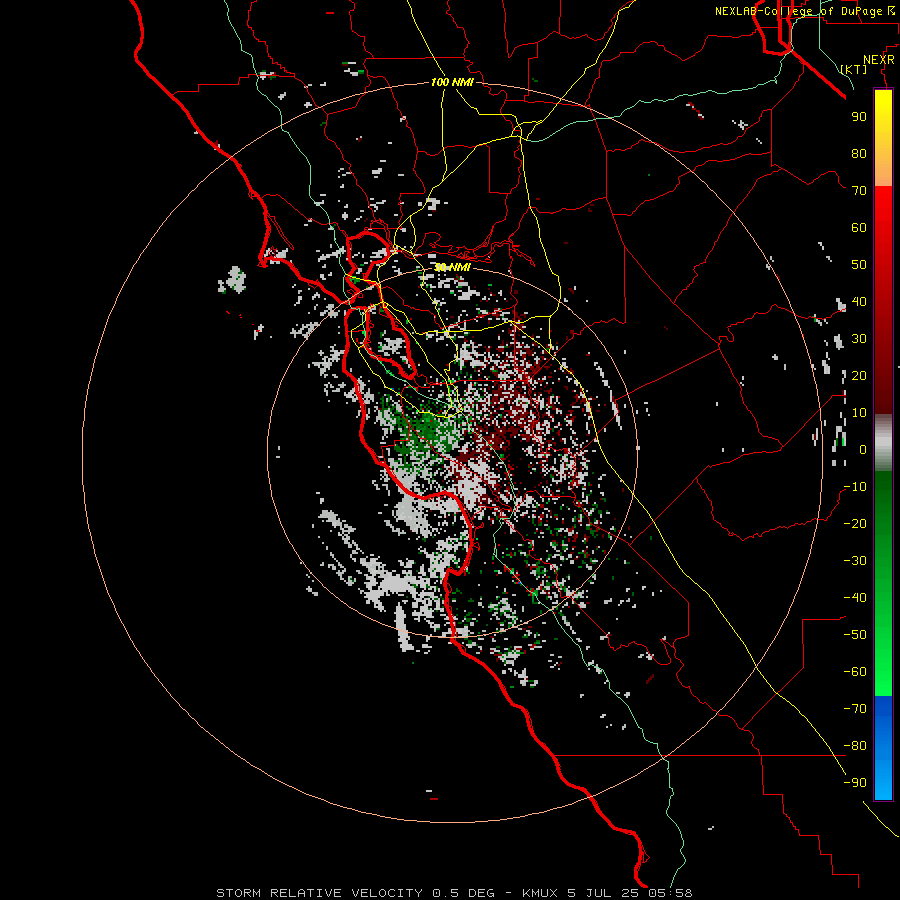The image size is (900, 900).
Task: Select the -70 value on velocity scale
Action: coord(855,709)
